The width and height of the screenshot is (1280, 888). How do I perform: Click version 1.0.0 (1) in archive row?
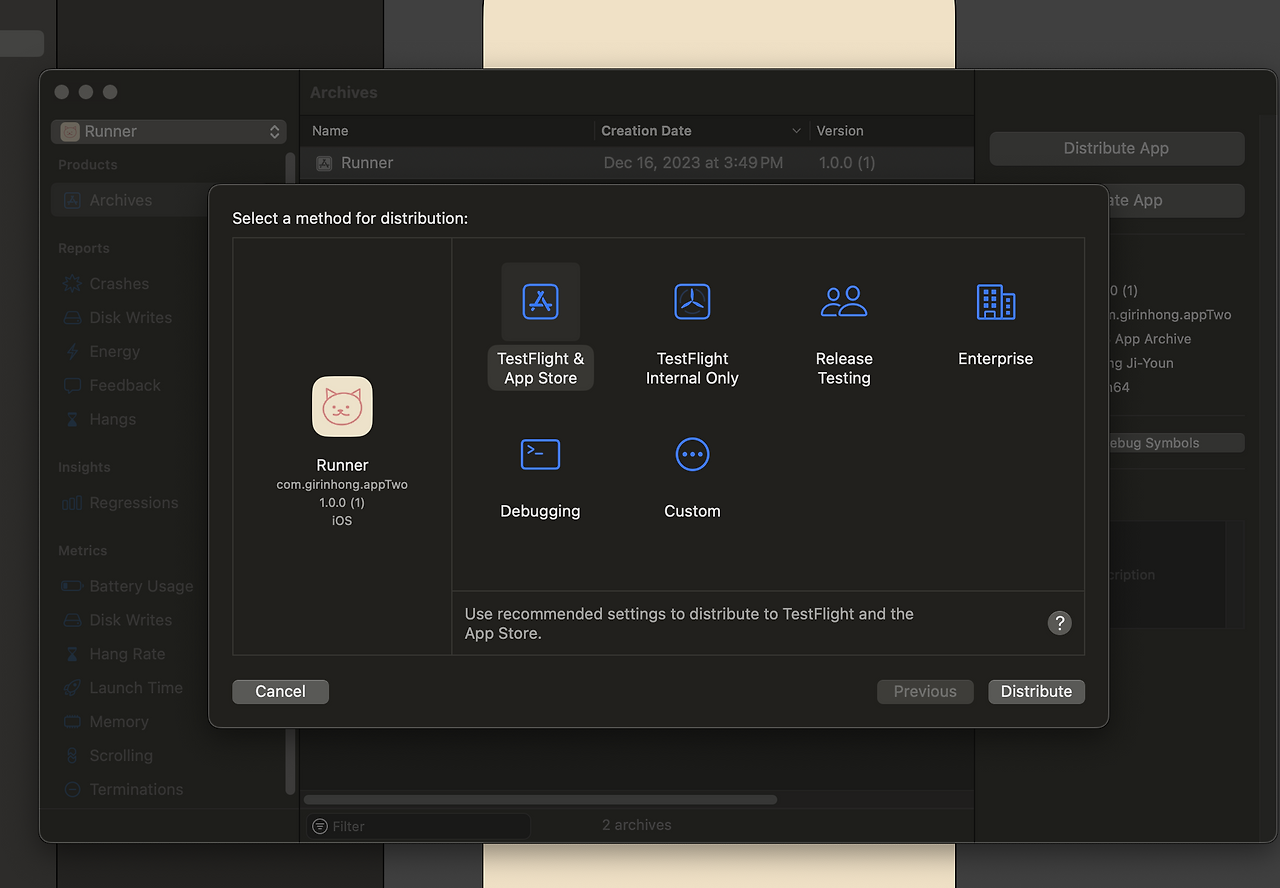coord(846,163)
